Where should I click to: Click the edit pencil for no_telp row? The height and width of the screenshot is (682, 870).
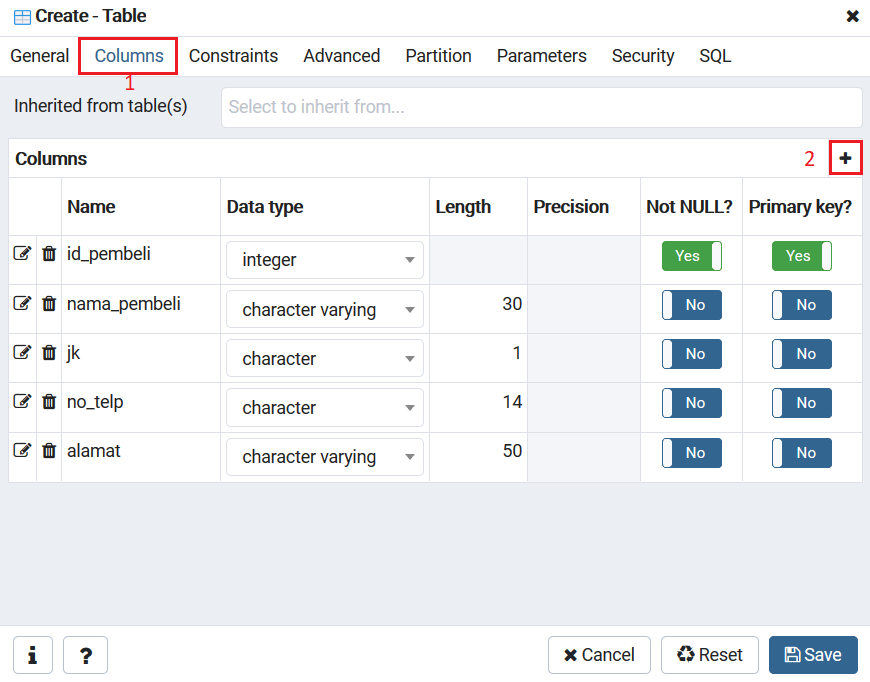click(22, 400)
